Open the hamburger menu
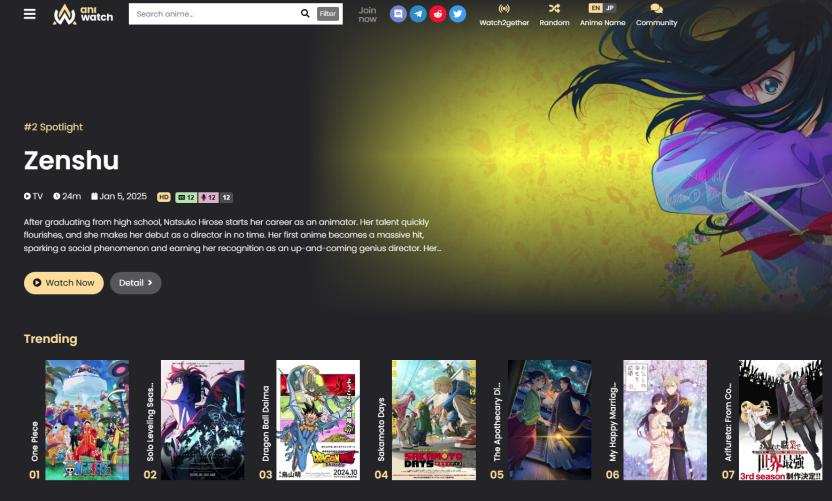 click(29, 14)
